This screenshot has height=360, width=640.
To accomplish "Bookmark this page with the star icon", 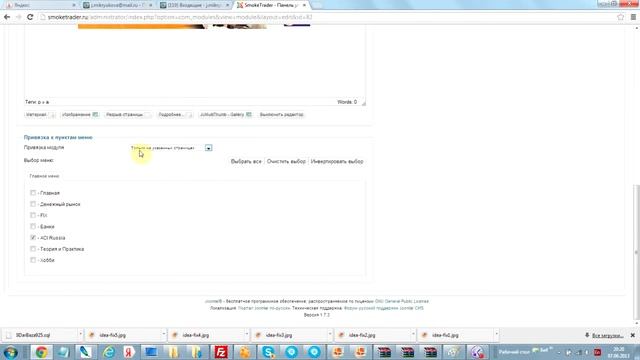I will [x=620, y=17].
